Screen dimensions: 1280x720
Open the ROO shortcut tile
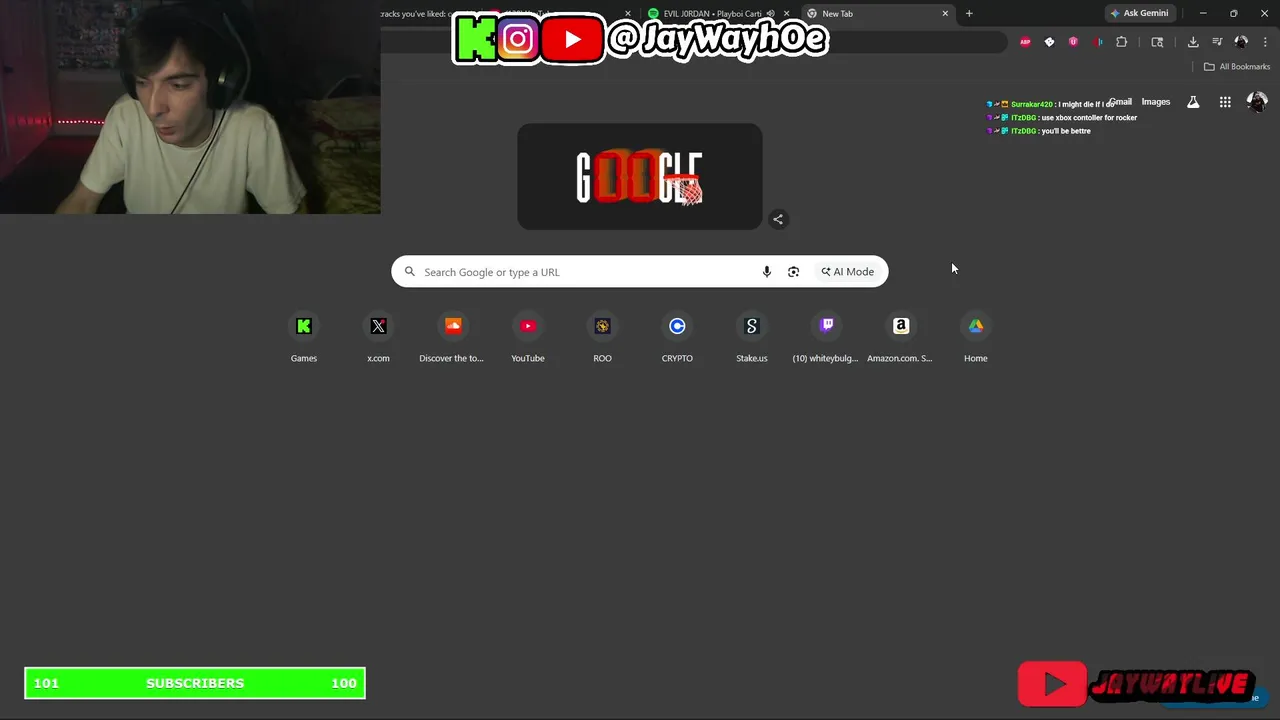pyautogui.click(x=602, y=338)
